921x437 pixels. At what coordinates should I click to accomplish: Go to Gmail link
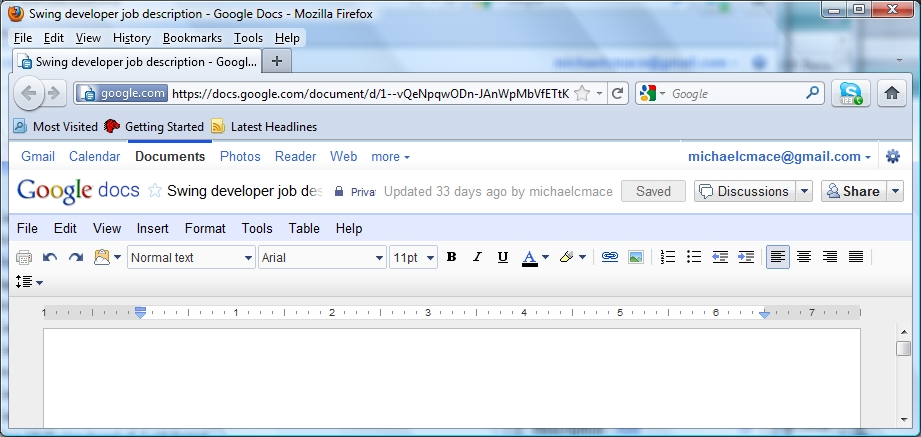38,156
